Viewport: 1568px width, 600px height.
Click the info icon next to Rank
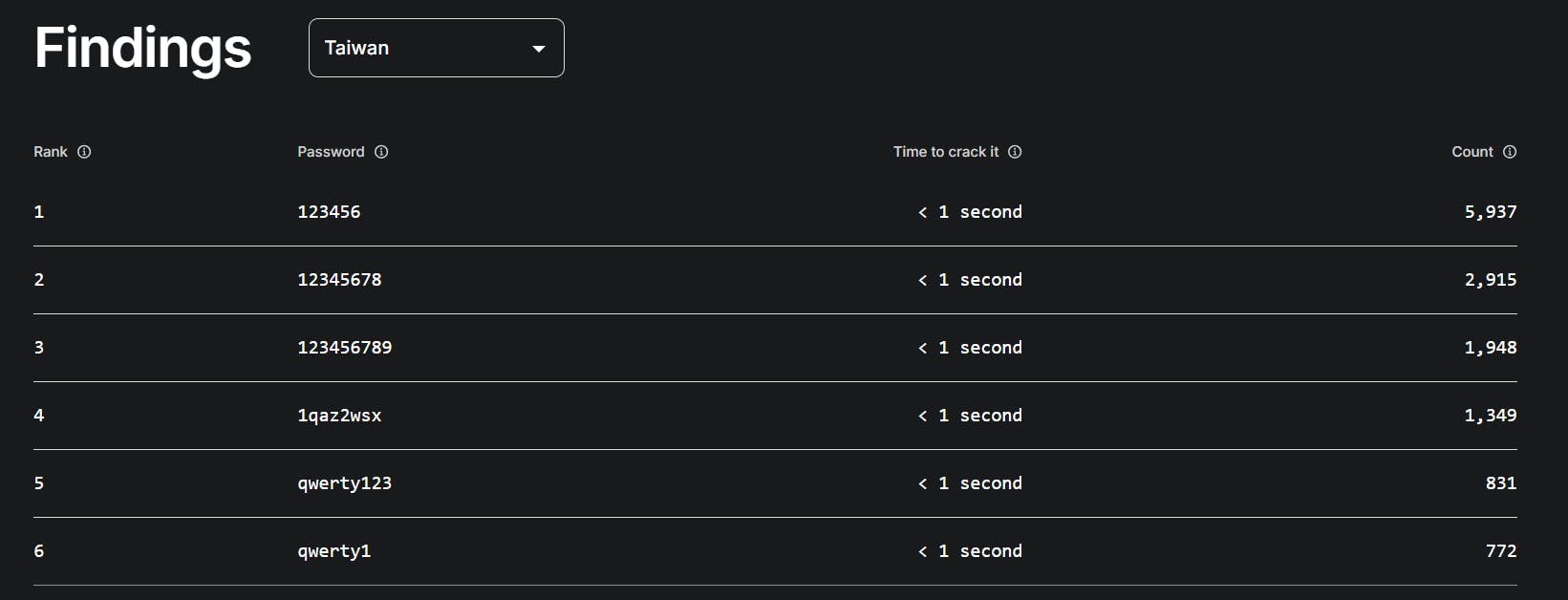click(x=84, y=152)
